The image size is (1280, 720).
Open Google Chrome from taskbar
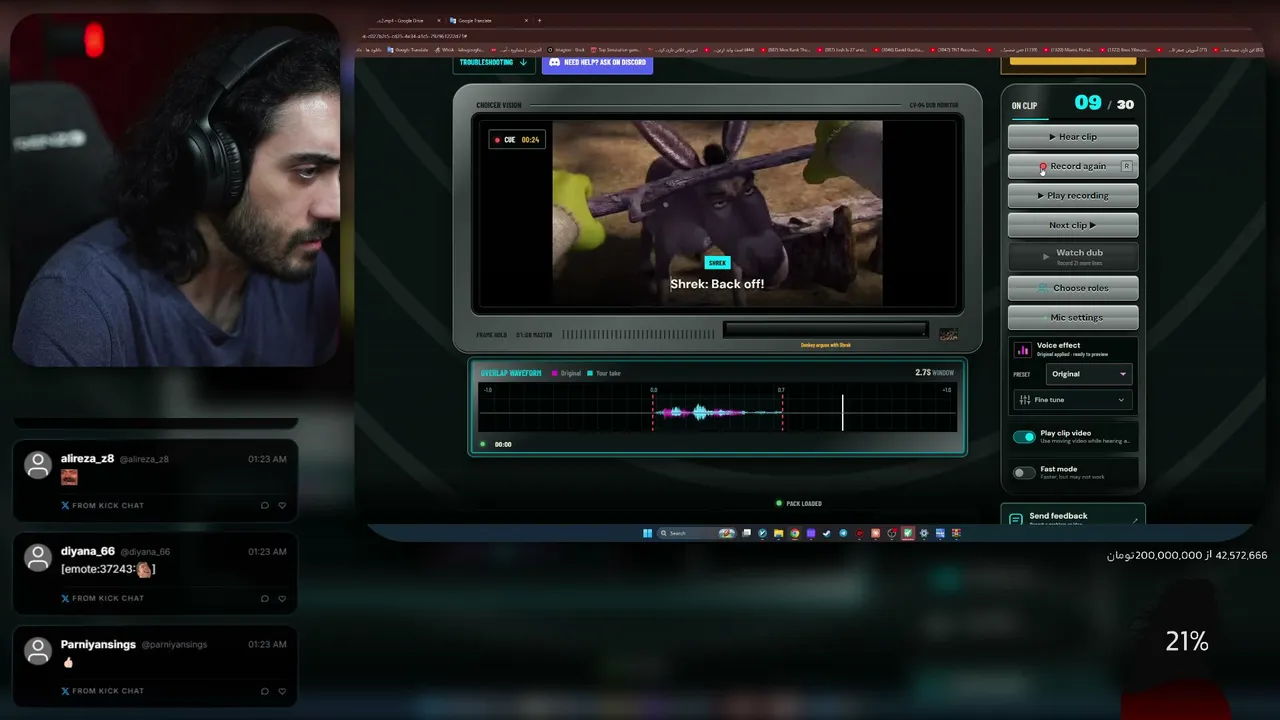[x=794, y=533]
